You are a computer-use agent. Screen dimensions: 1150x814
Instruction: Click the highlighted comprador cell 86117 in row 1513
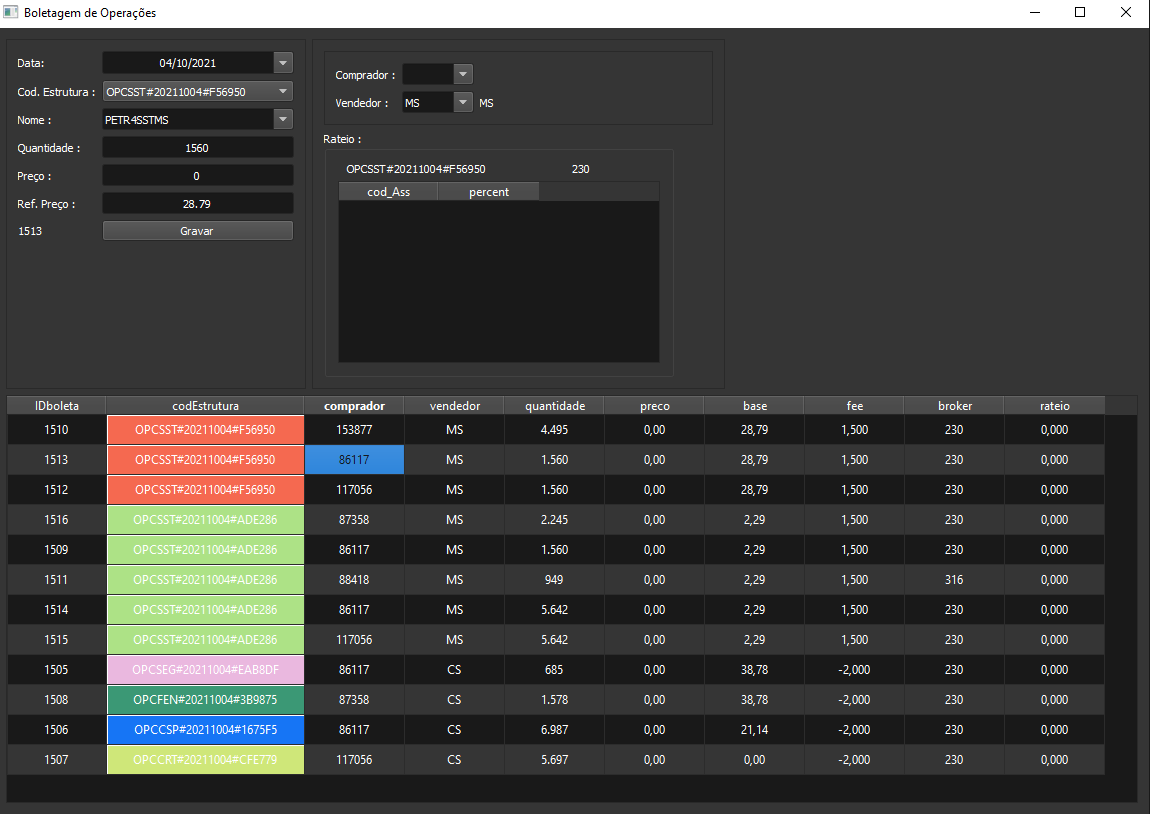(354, 460)
